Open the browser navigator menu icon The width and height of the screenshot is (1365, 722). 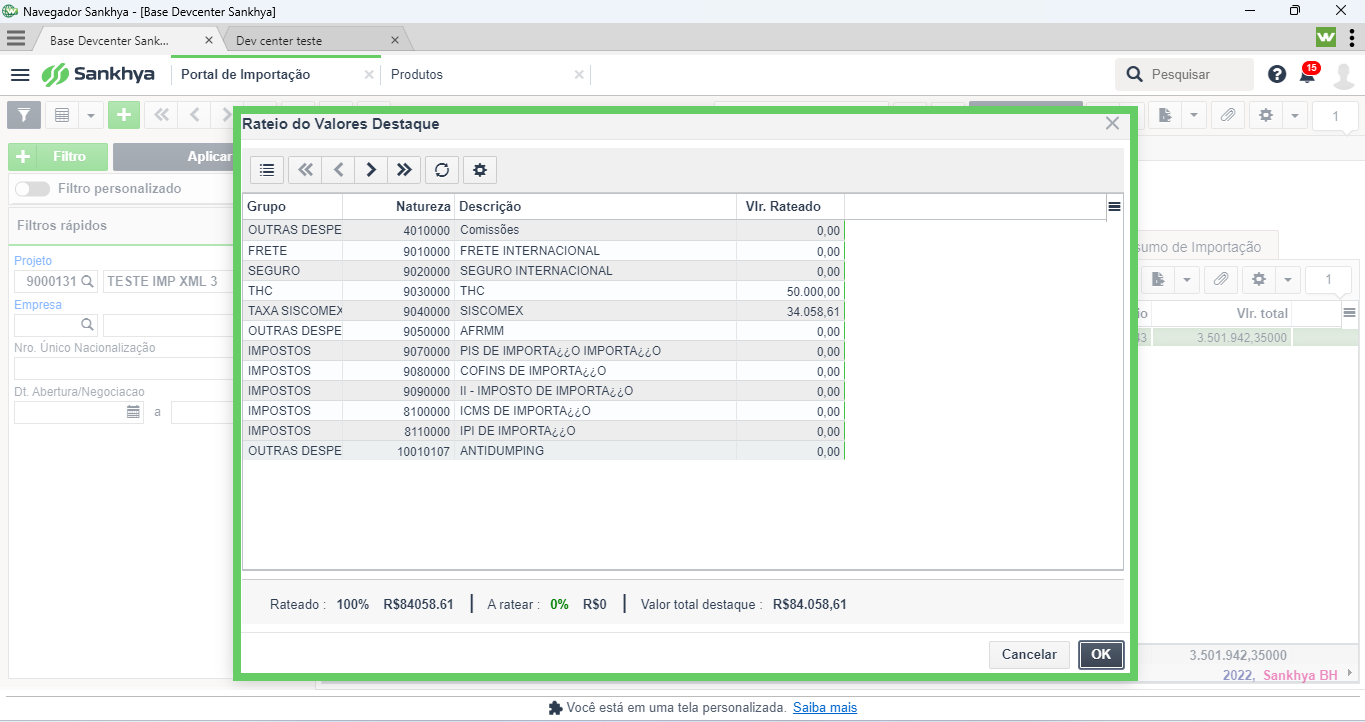pos(15,38)
